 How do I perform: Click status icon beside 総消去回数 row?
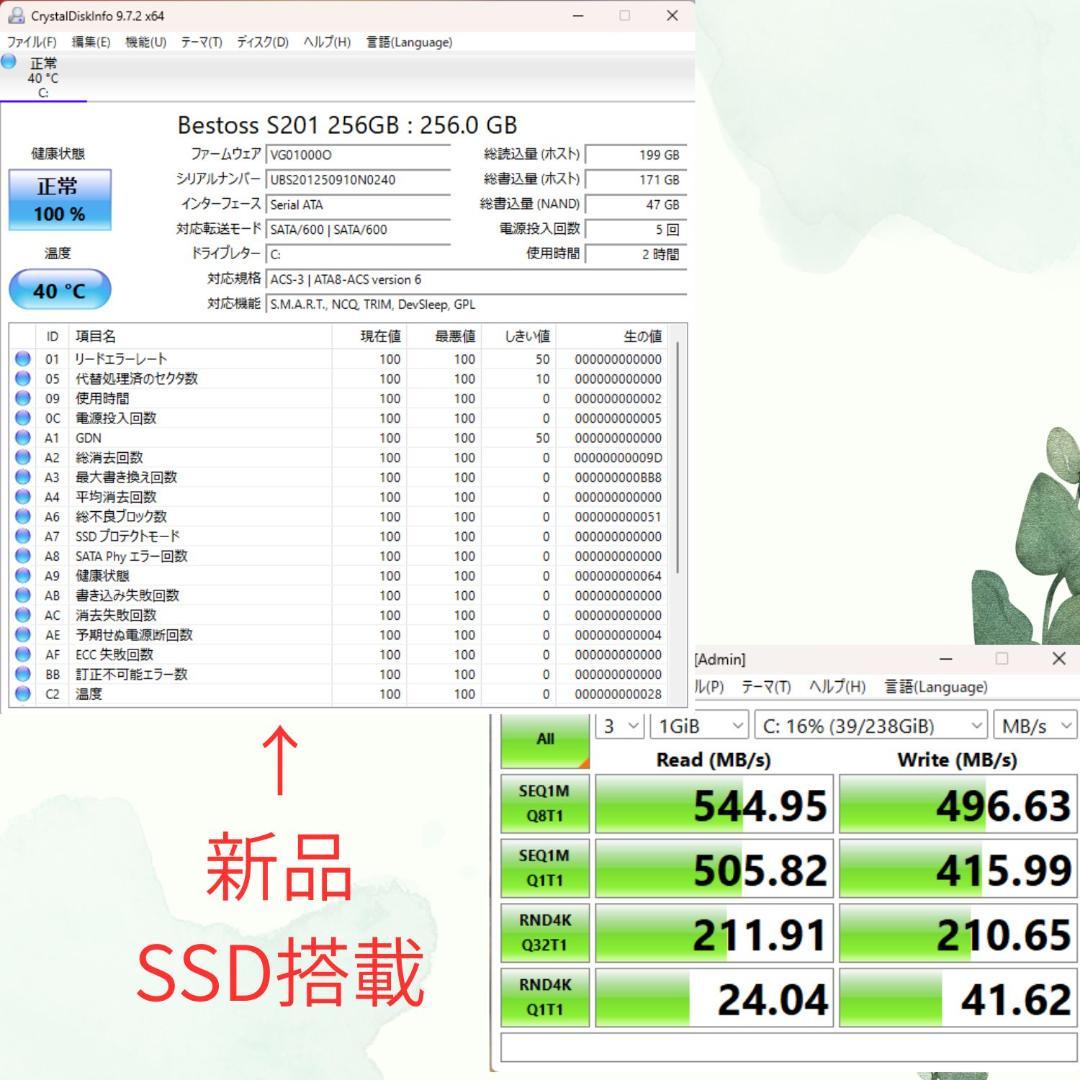pos(22,458)
